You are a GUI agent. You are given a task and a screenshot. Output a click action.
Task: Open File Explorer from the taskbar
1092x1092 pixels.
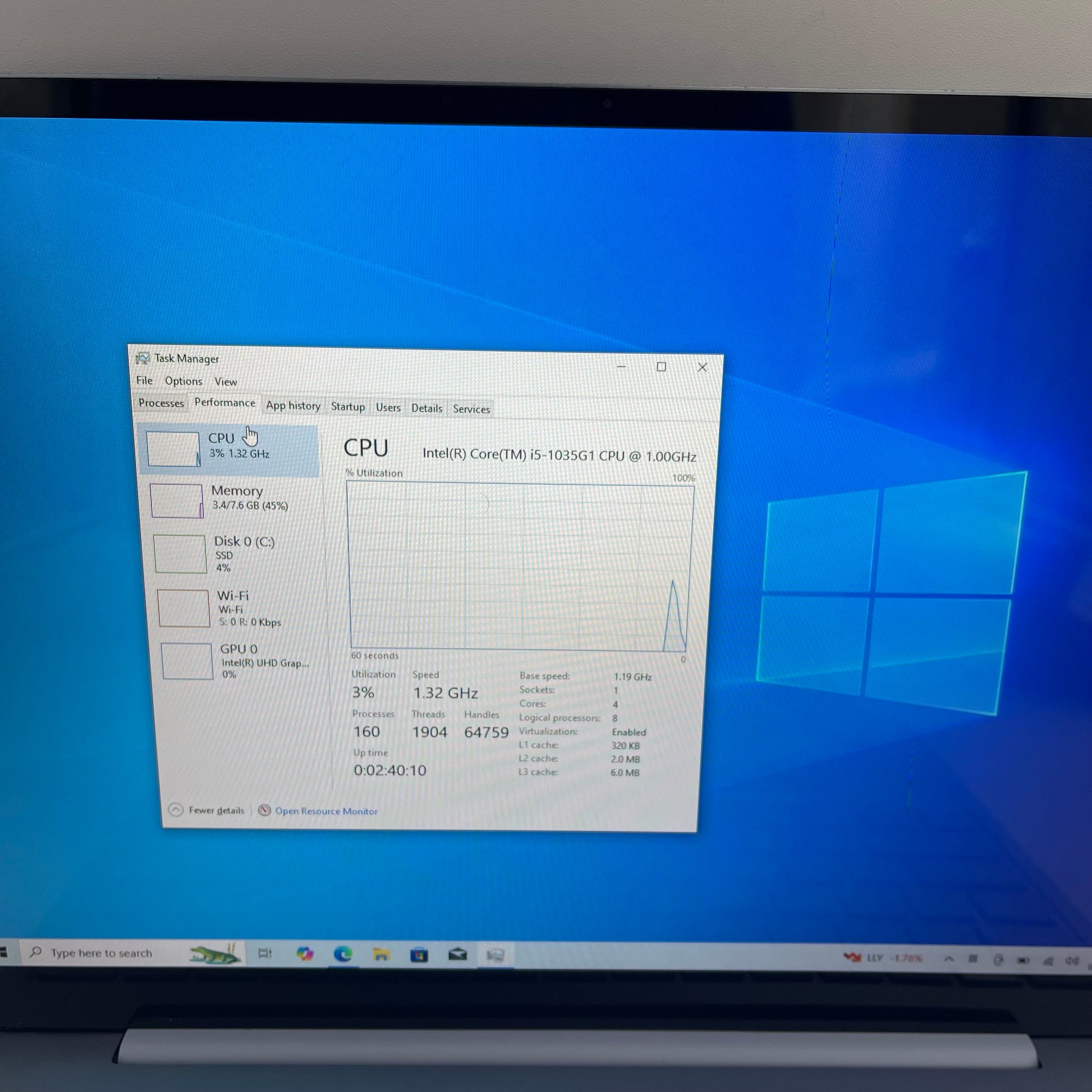[x=381, y=955]
